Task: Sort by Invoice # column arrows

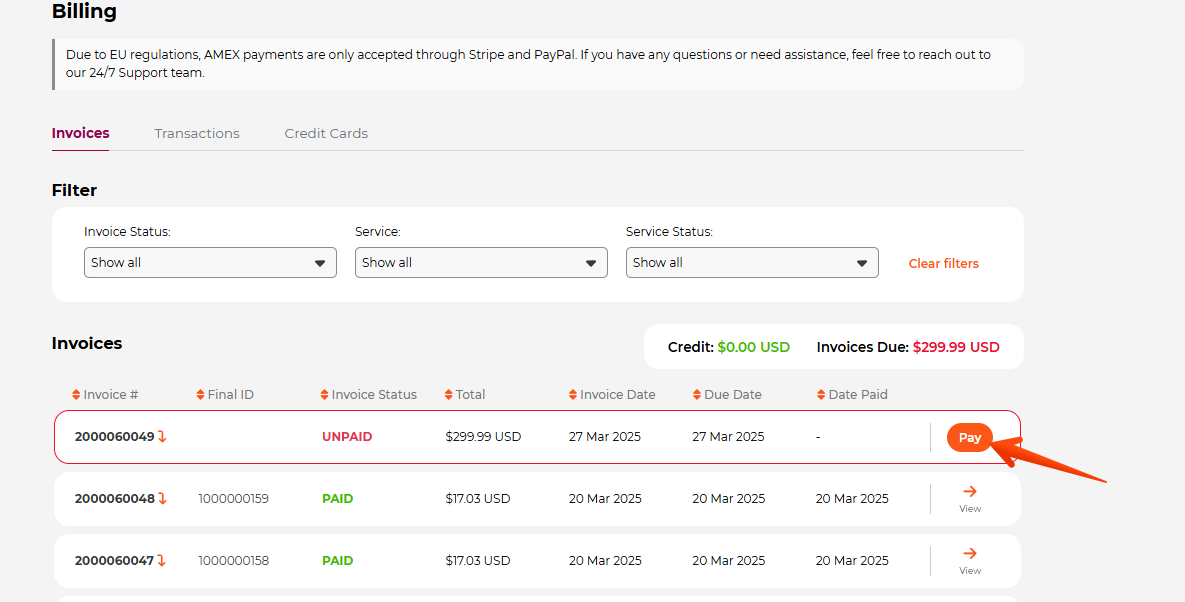Action: pos(76,395)
